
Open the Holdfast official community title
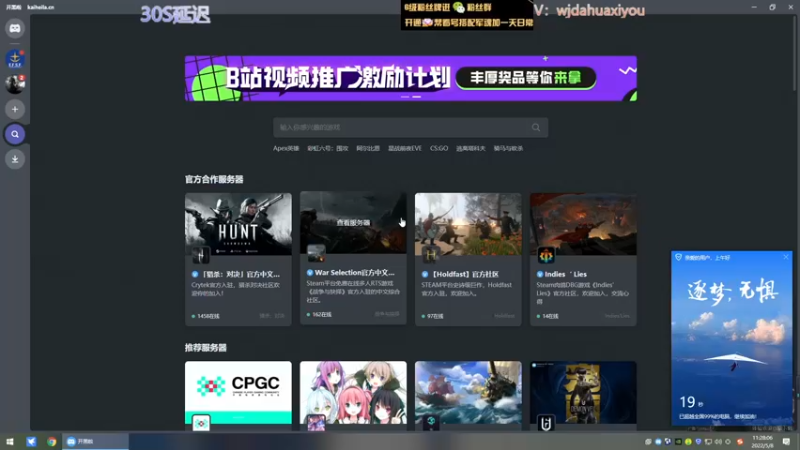point(464,274)
